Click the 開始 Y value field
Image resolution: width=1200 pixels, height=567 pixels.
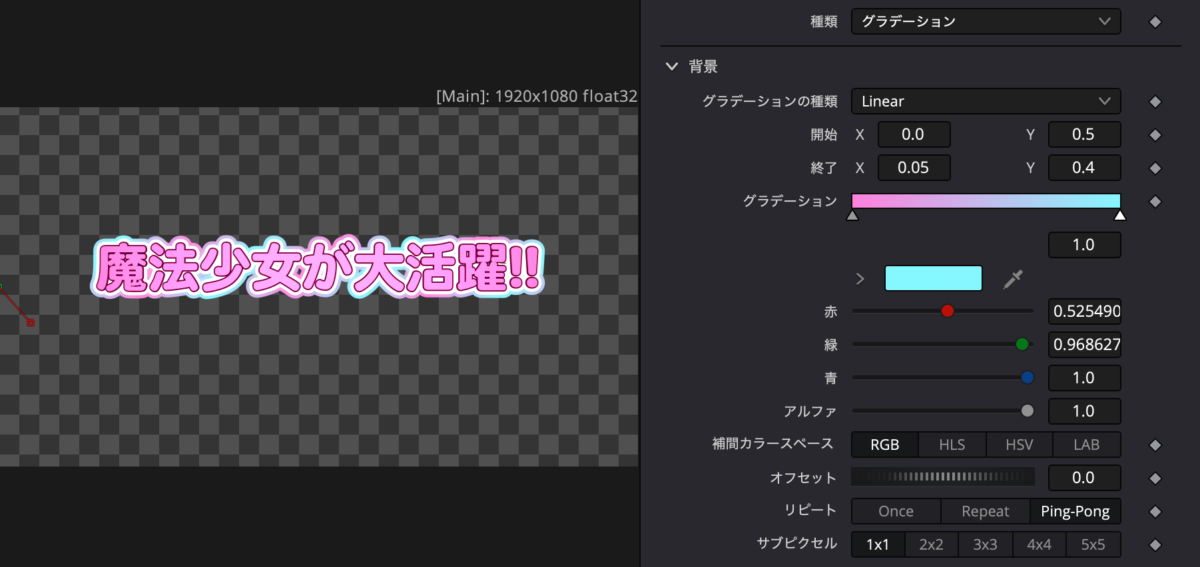[1084, 134]
